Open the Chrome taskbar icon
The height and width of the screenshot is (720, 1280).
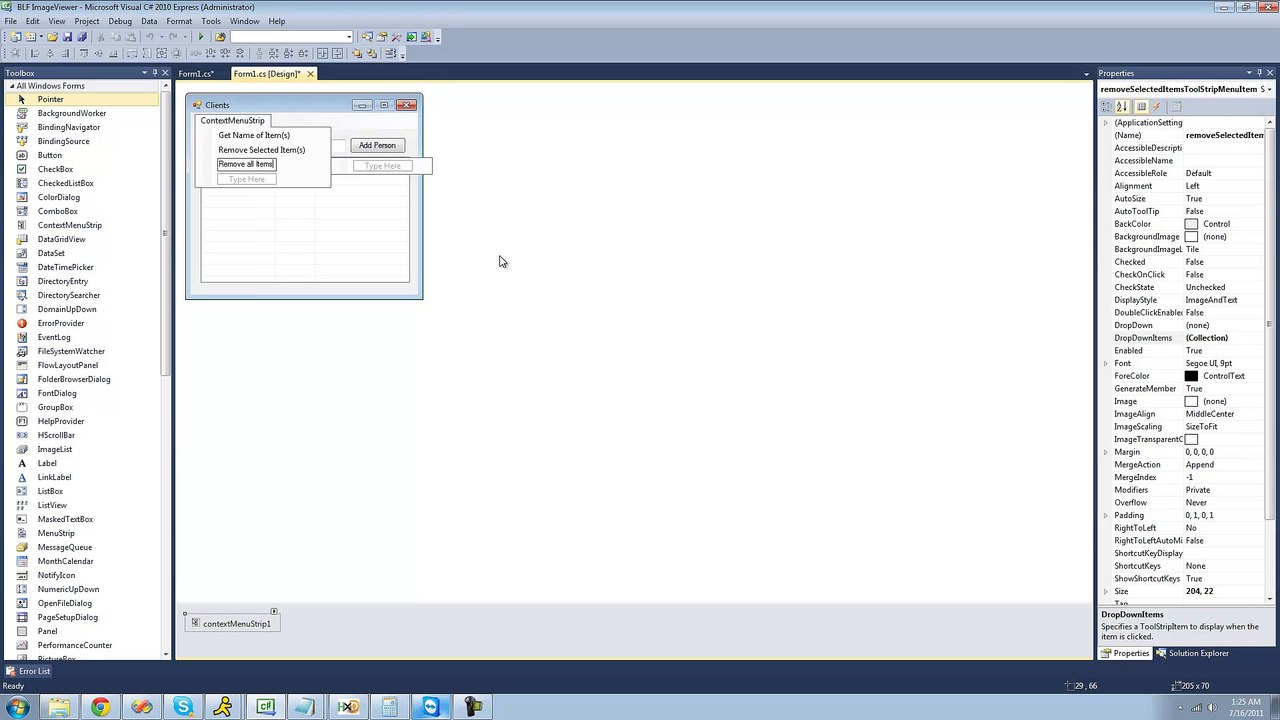100,707
